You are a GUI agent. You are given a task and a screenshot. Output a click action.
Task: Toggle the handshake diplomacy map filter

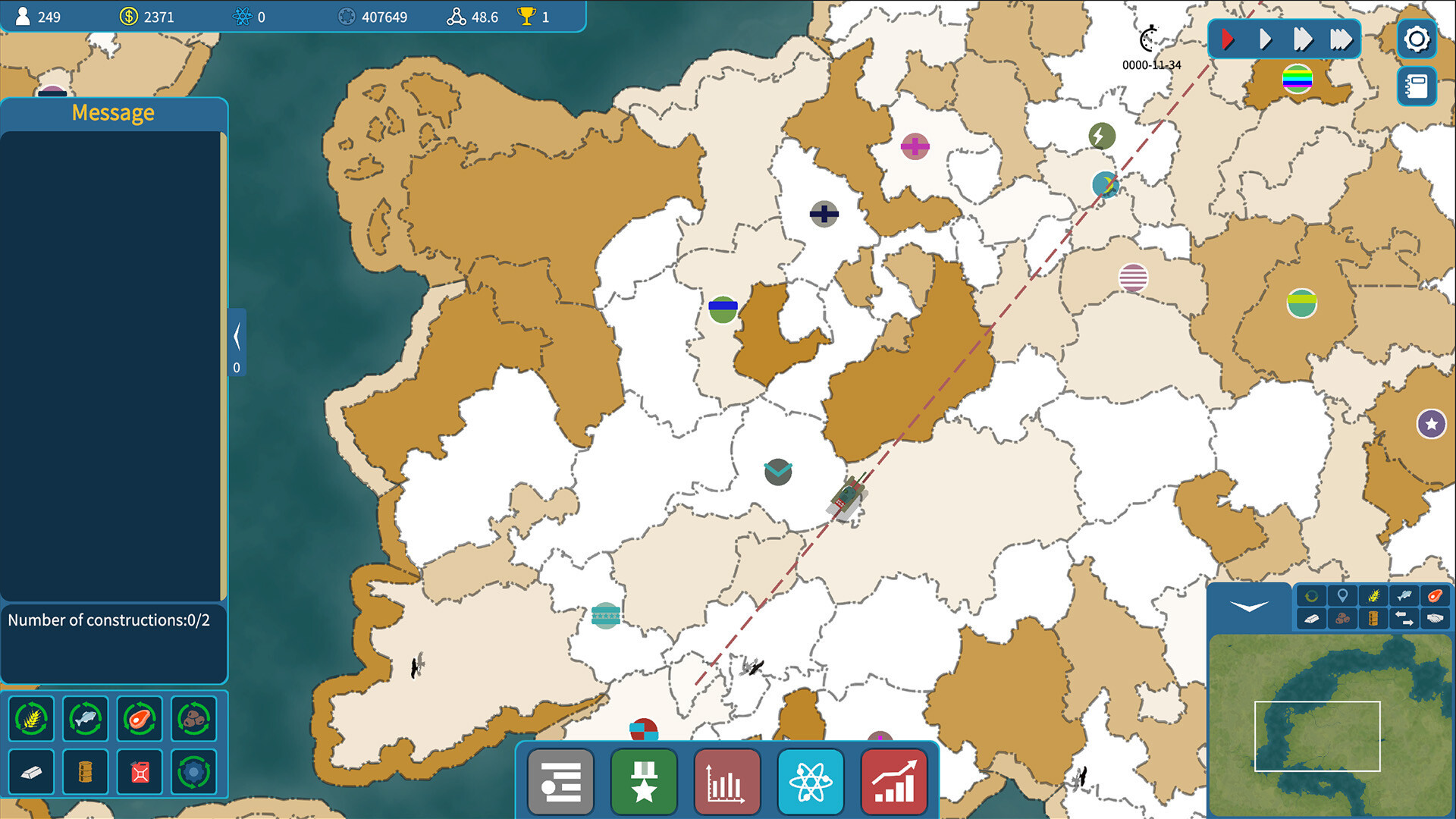[x=1435, y=619]
